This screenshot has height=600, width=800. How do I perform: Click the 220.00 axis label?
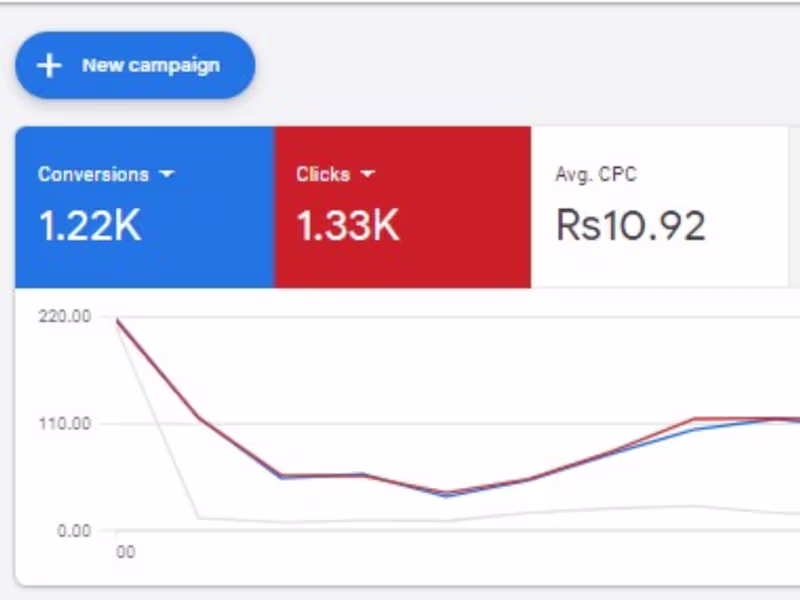(65, 316)
